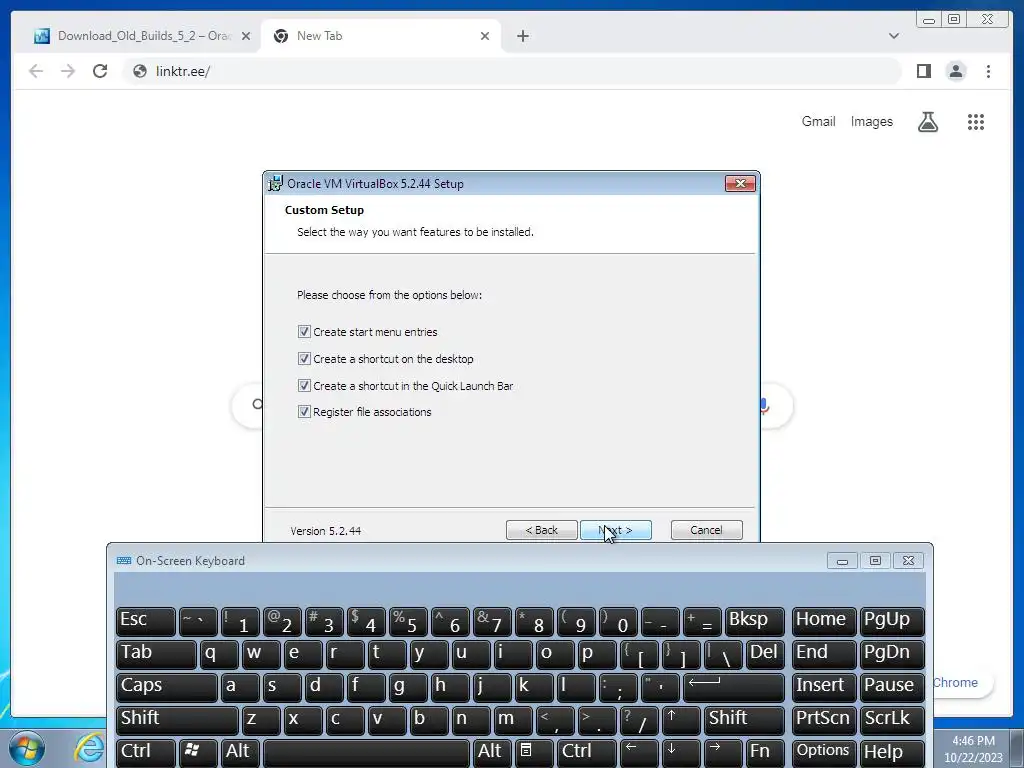The image size is (1024, 768).
Task: Close the VirtualBox Setup dialog
Action: tap(740, 184)
